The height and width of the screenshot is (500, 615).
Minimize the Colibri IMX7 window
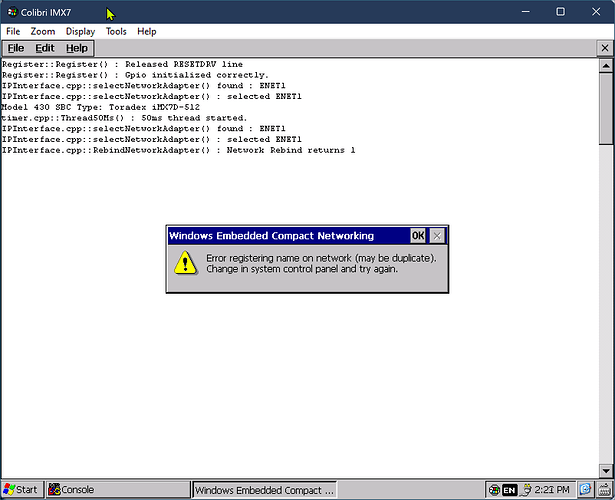click(x=526, y=12)
